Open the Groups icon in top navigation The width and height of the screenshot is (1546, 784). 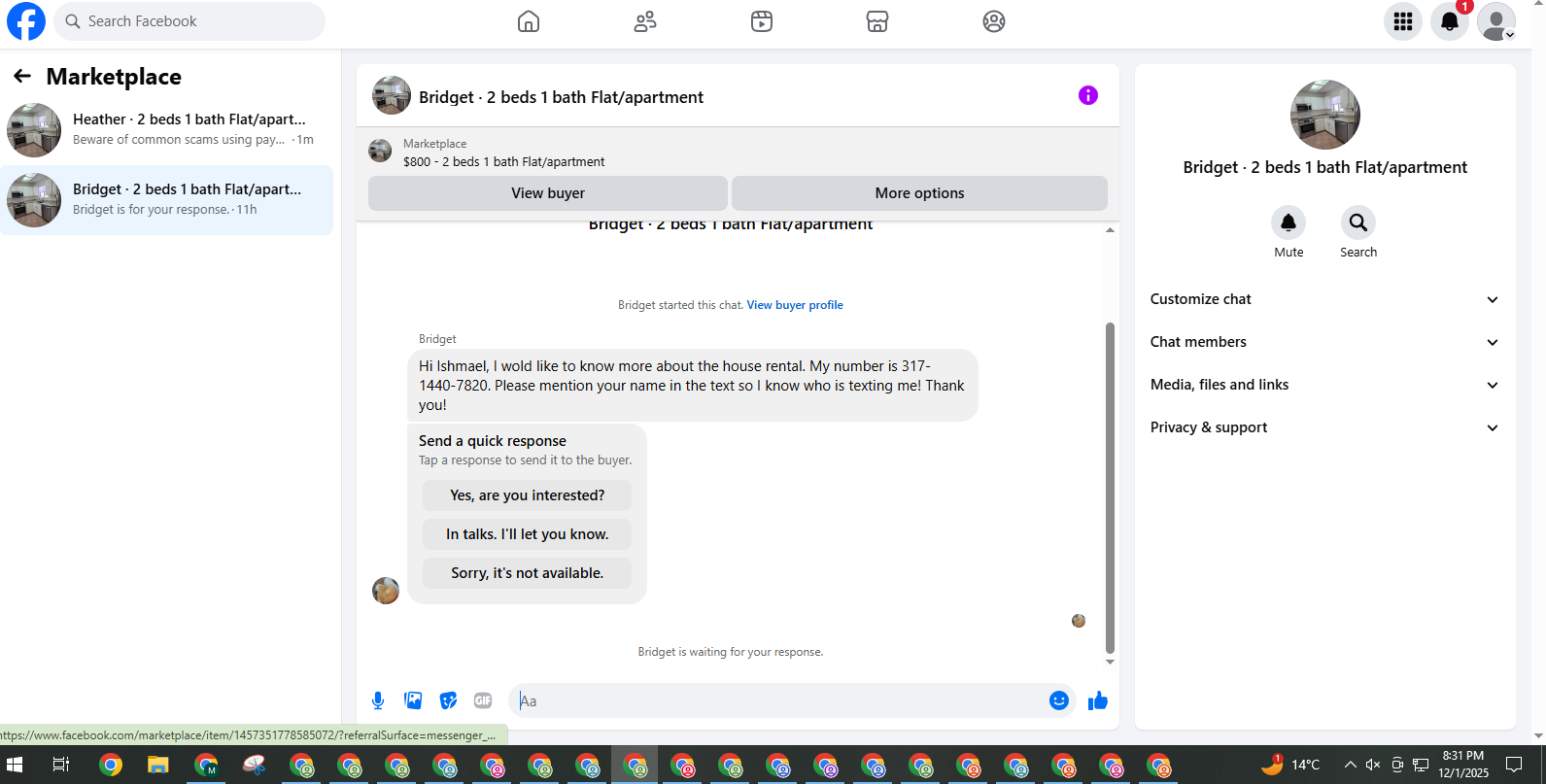point(994,21)
